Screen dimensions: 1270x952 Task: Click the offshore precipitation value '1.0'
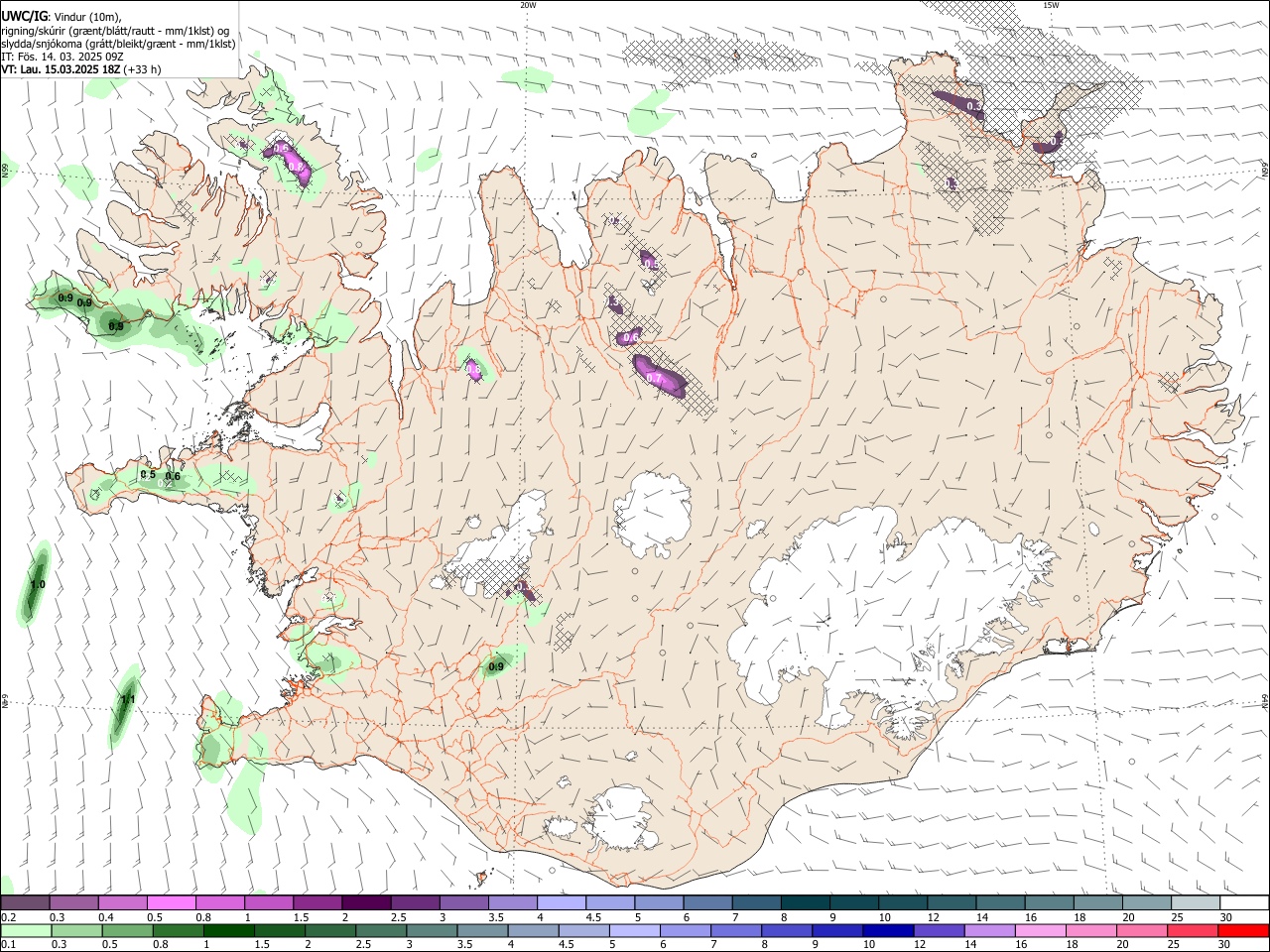(38, 585)
